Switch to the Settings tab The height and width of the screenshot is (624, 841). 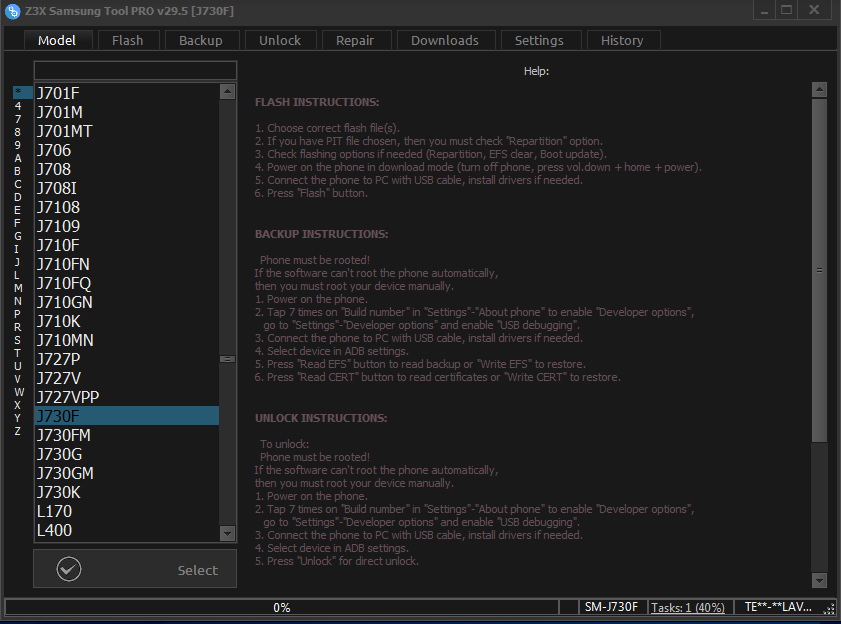pos(539,40)
